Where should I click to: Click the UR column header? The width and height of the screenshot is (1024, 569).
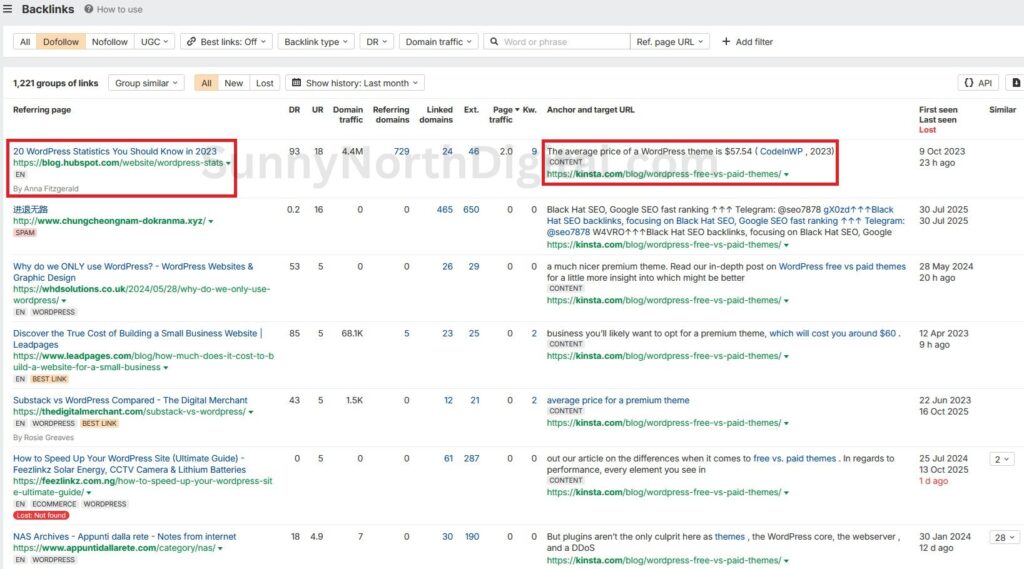tap(317, 110)
